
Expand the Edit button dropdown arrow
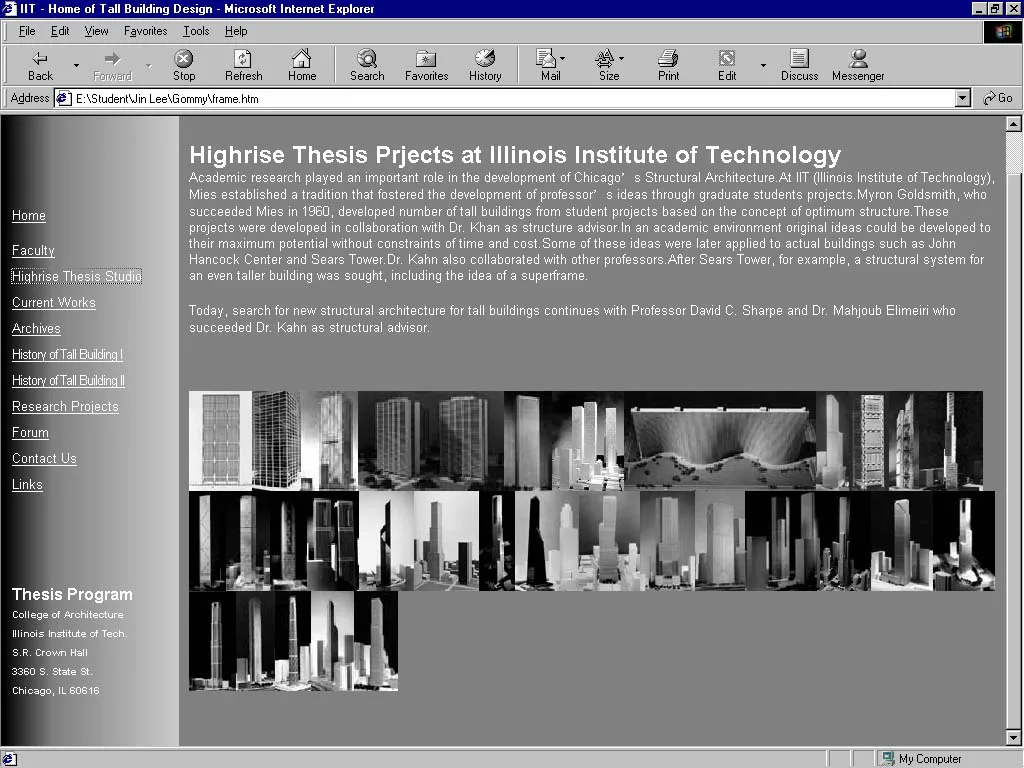point(763,65)
